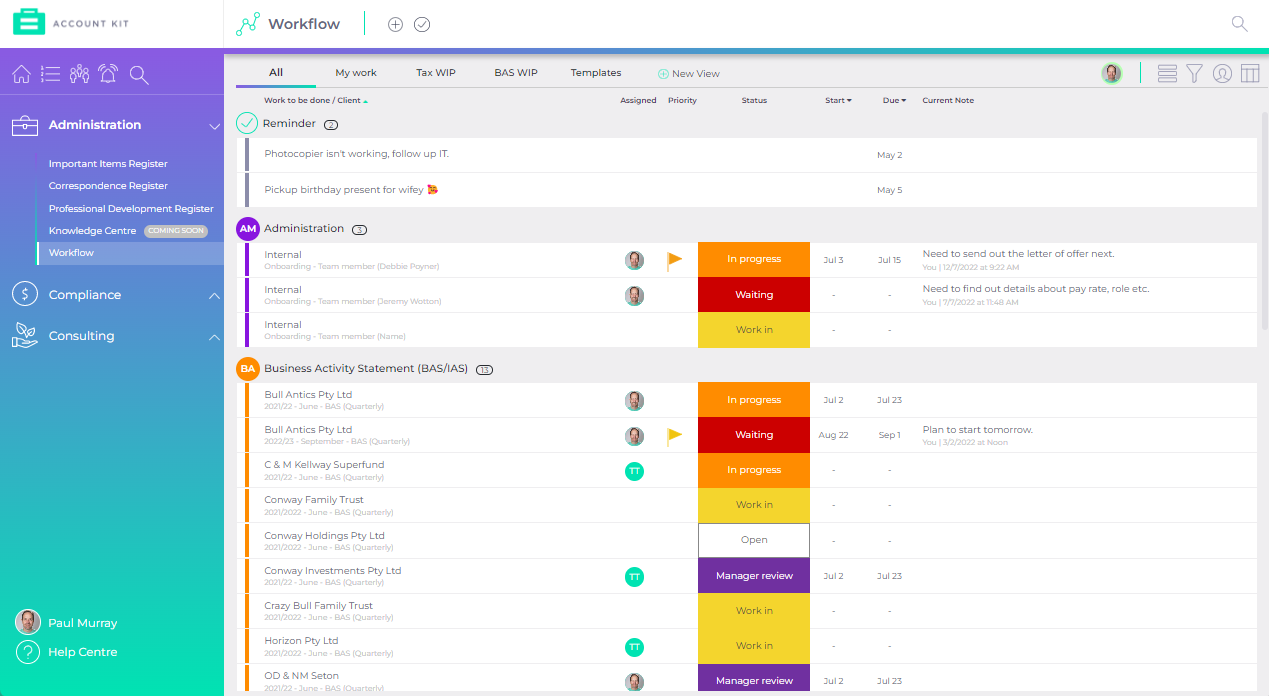This screenshot has height=696, width=1269.
Task: Open the Tax WIP tab
Action: pyautogui.click(x=435, y=72)
